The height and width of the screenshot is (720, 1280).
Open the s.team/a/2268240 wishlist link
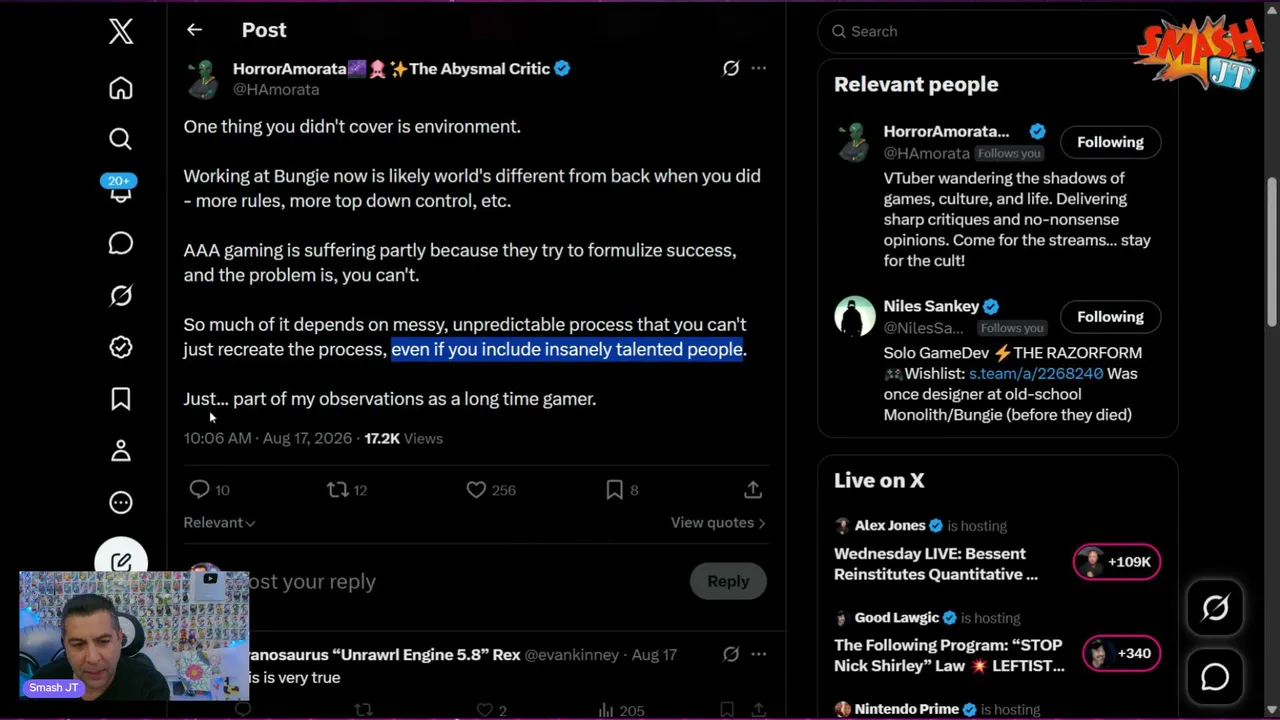(x=1036, y=373)
